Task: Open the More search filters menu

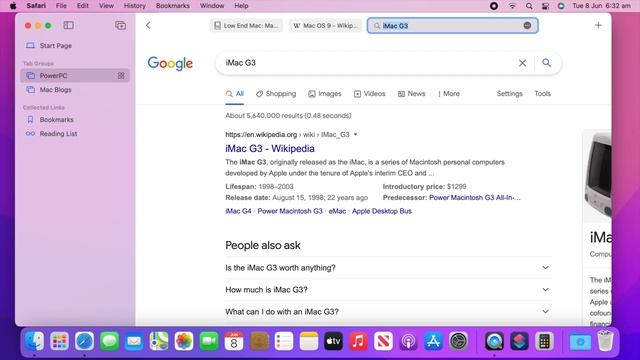Action: [449, 93]
